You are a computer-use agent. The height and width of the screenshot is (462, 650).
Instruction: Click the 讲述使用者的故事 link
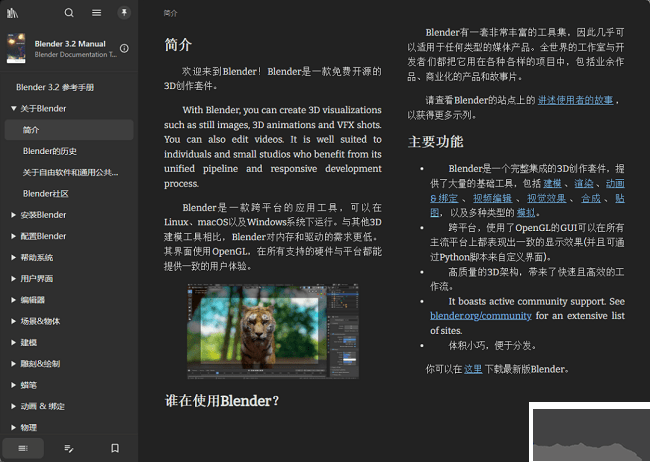(x=575, y=100)
